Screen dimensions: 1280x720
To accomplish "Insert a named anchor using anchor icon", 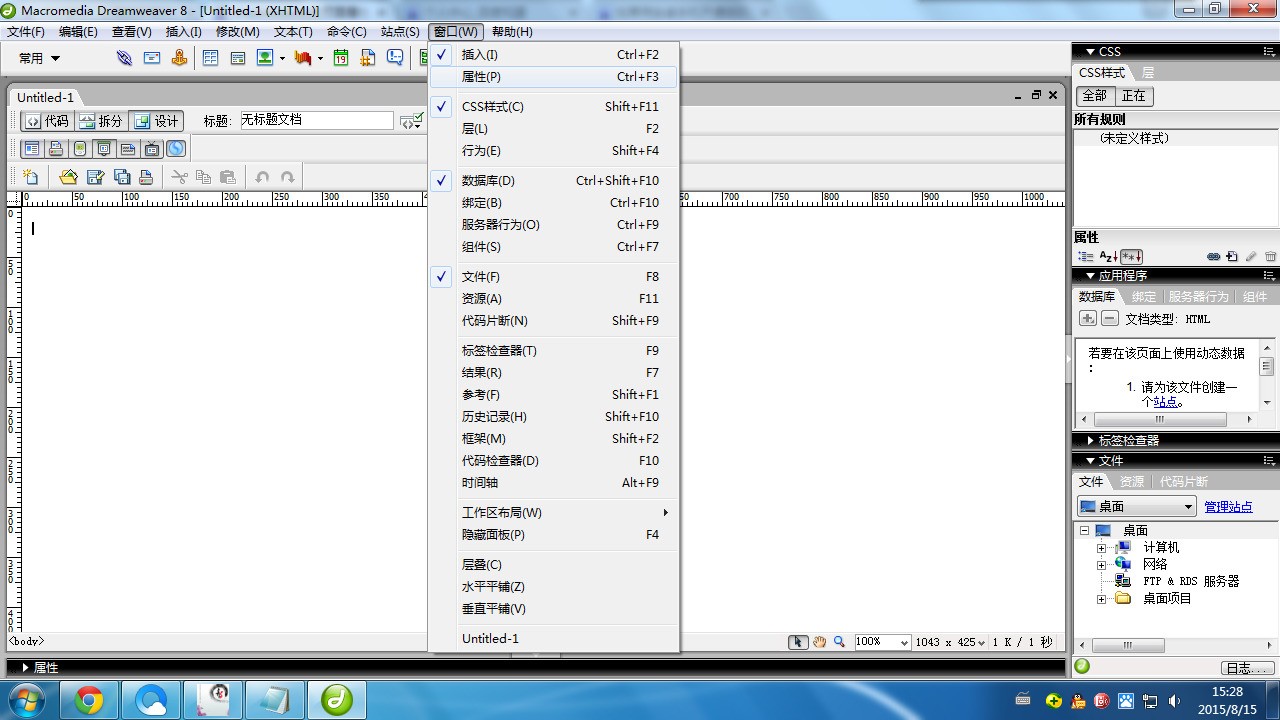I will [179, 58].
